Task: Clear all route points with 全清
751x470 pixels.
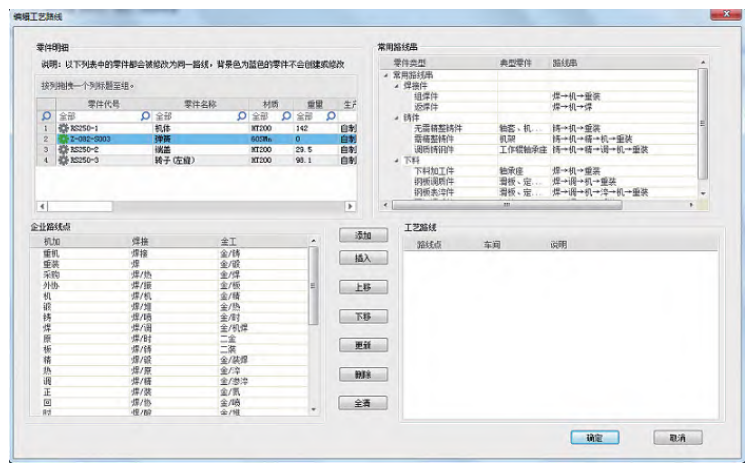Action: click(363, 403)
